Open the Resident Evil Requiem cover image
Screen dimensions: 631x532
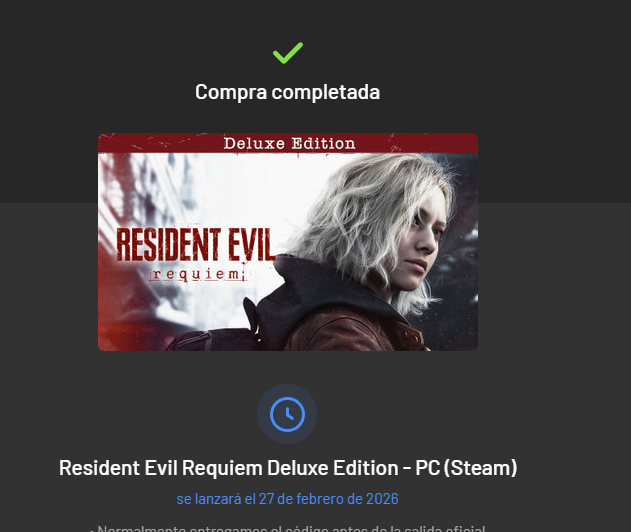point(288,242)
